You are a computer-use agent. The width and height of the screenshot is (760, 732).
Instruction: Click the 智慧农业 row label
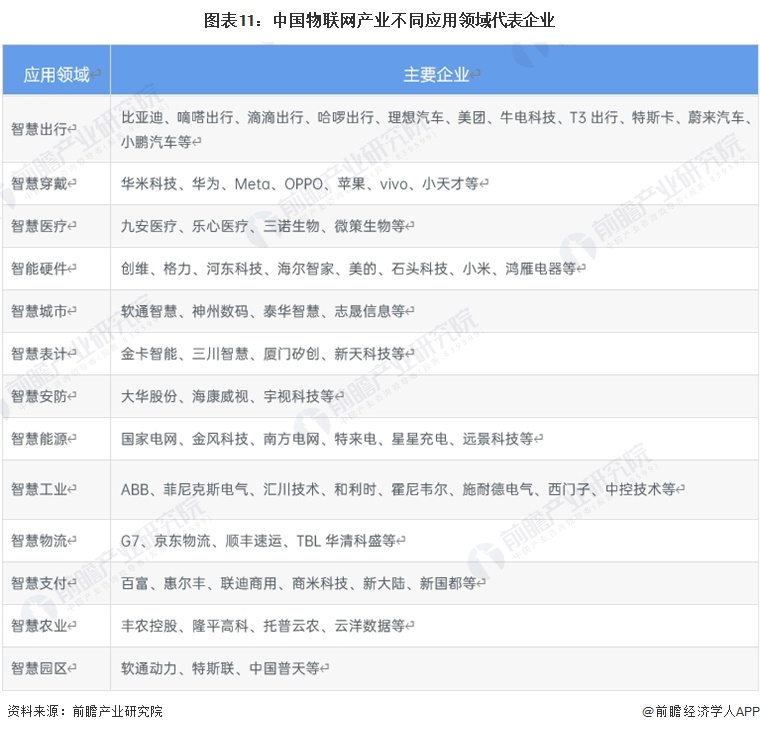(39, 626)
